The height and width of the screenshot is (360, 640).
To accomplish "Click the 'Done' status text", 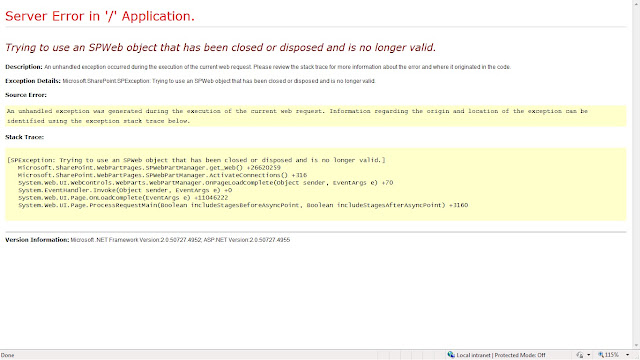I will click(7, 355).
